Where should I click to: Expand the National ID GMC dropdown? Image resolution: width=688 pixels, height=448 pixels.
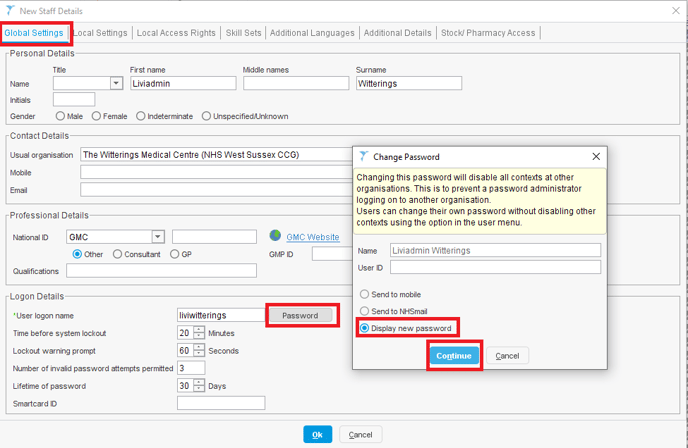click(157, 237)
